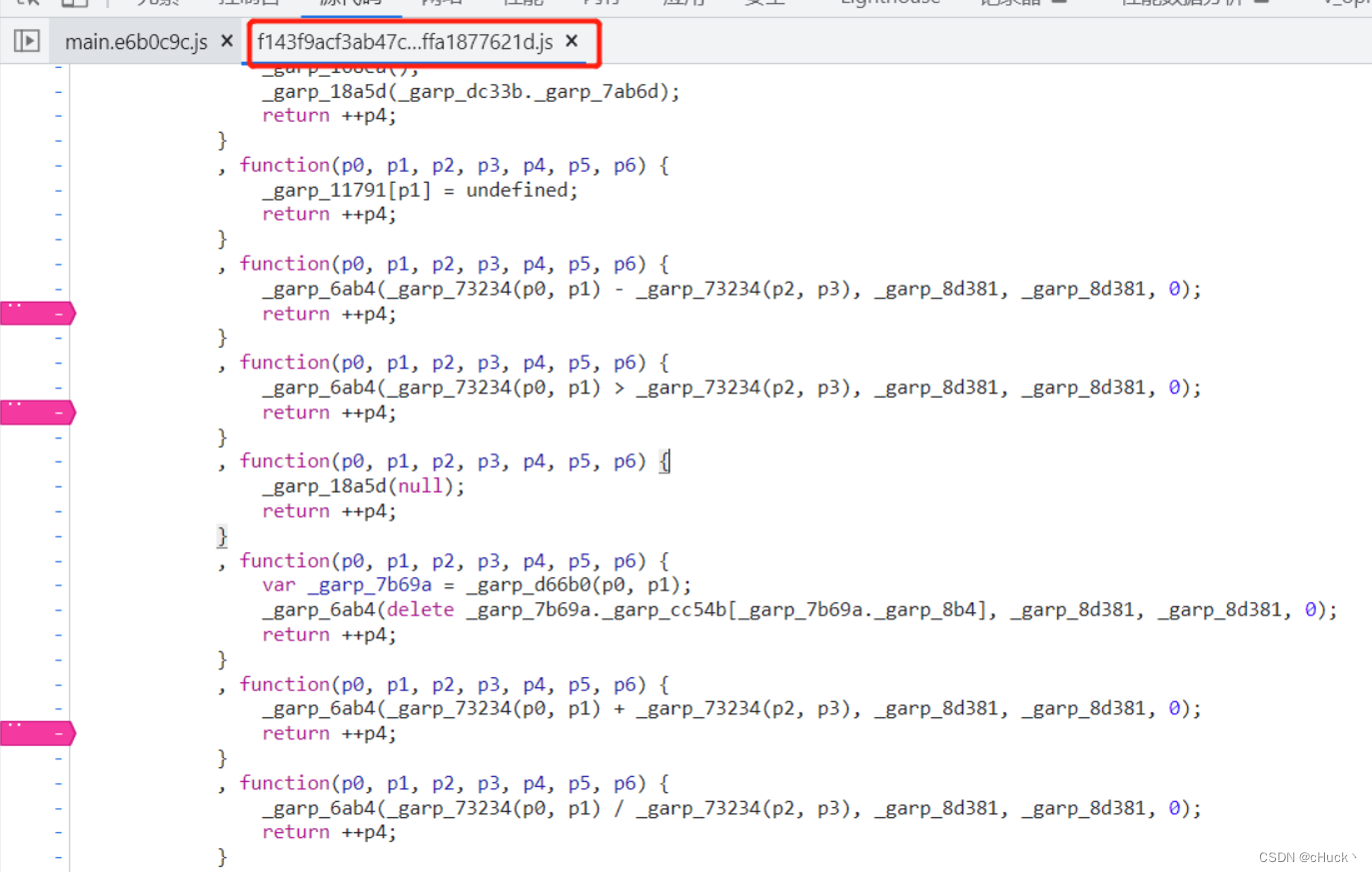Click the undefined keyword in code
The height and width of the screenshot is (872, 1372).
(x=517, y=190)
